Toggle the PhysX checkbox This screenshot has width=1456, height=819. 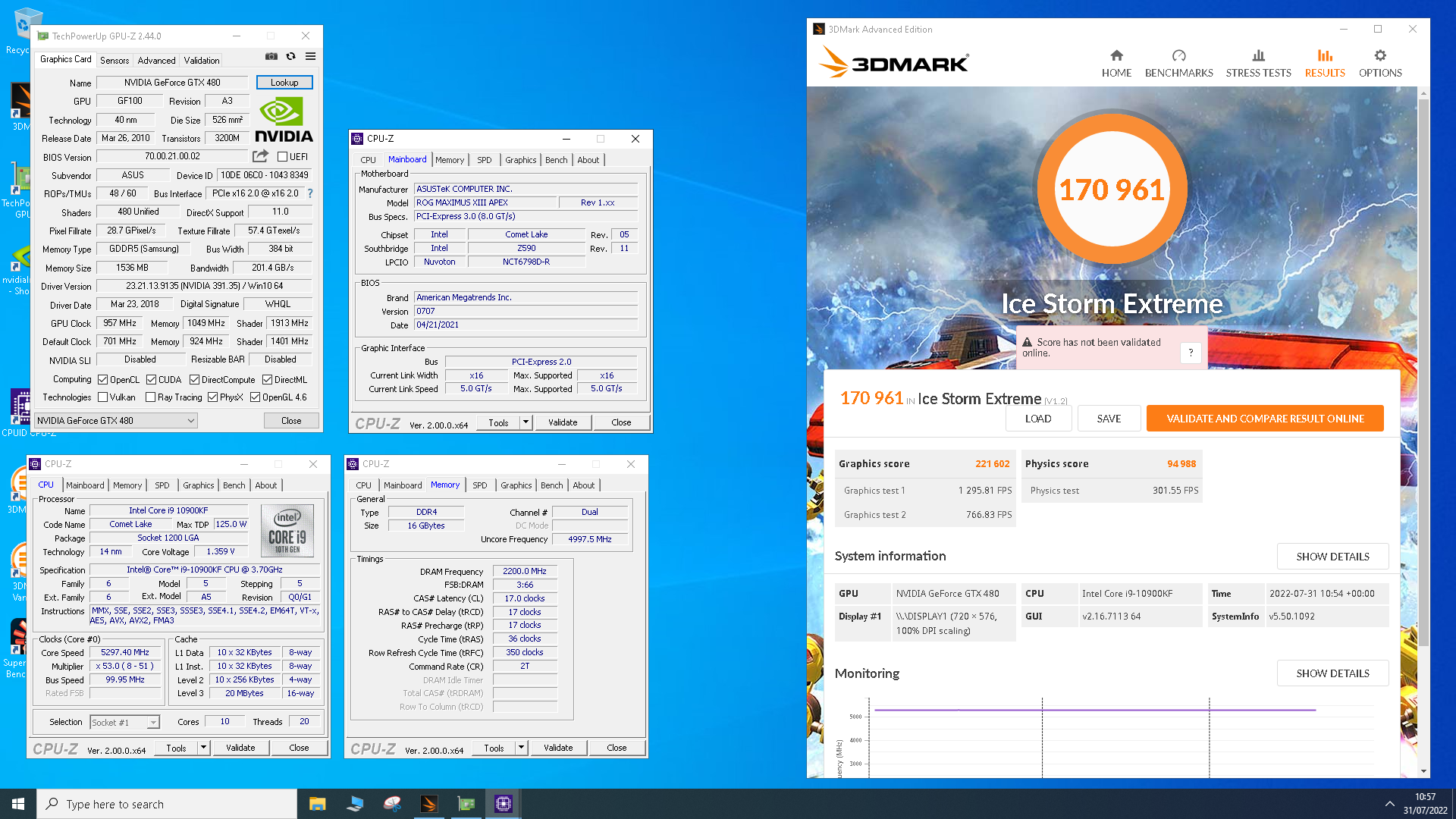[x=212, y=397]
